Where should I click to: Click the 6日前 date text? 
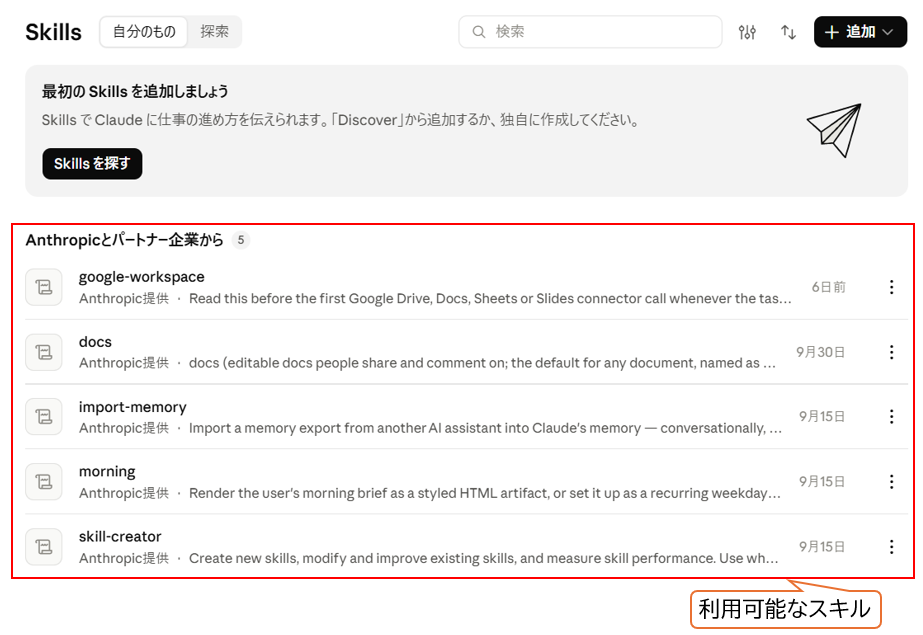pos(828,287)
